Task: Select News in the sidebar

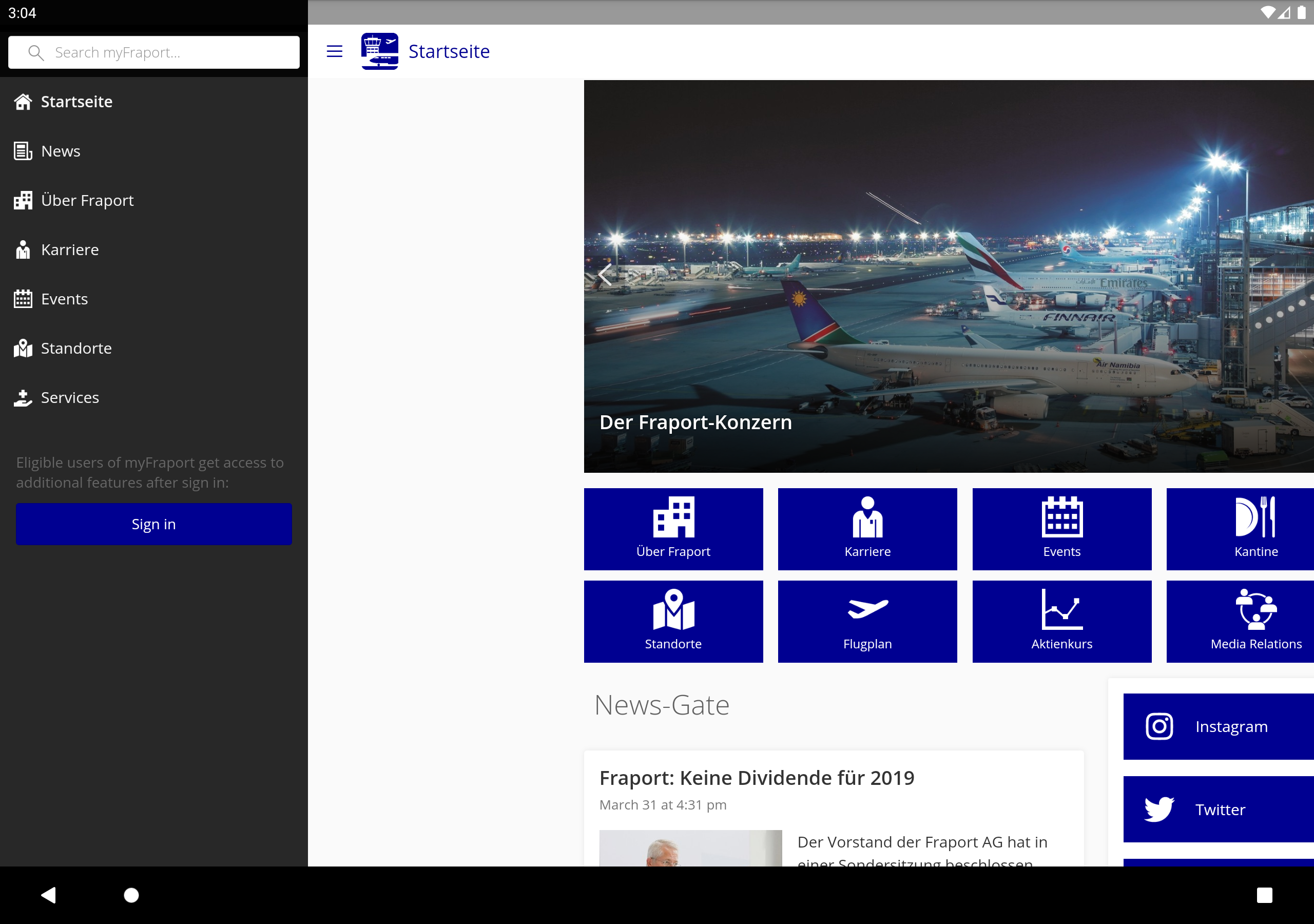Action: pyautogui.click(x=61, y=151)
